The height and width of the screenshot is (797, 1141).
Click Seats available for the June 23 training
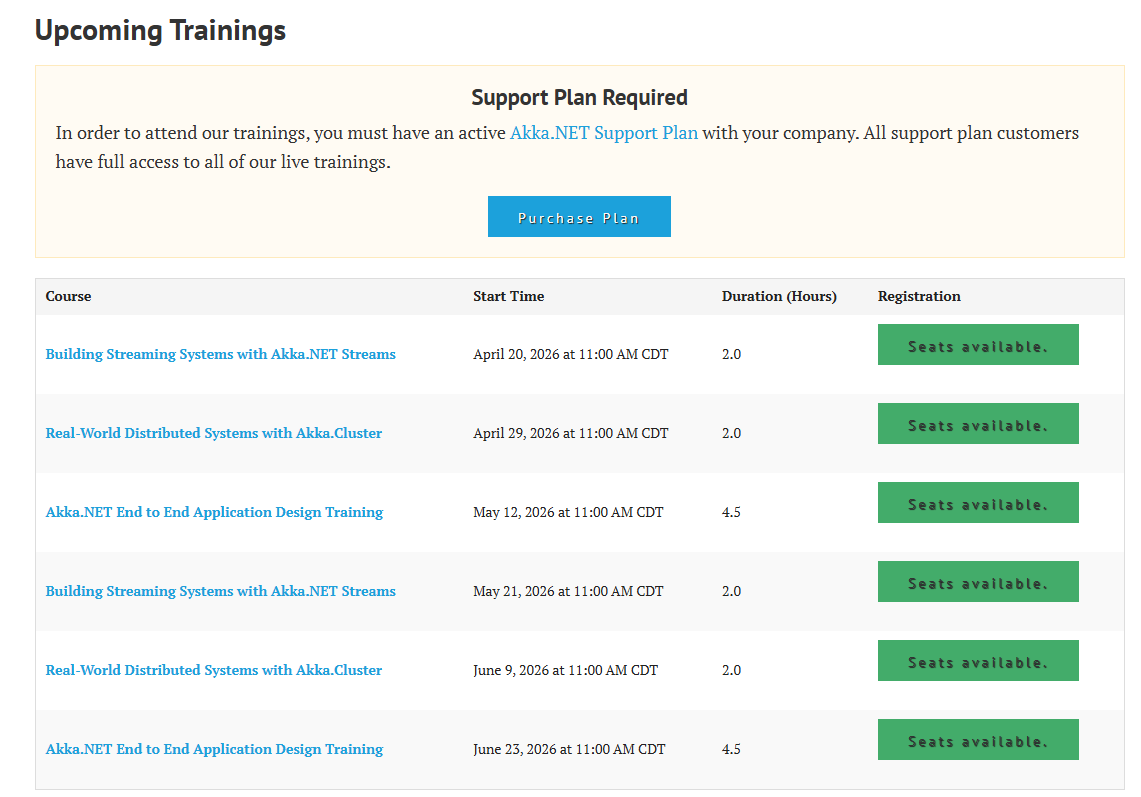click(x=978, y=739)
